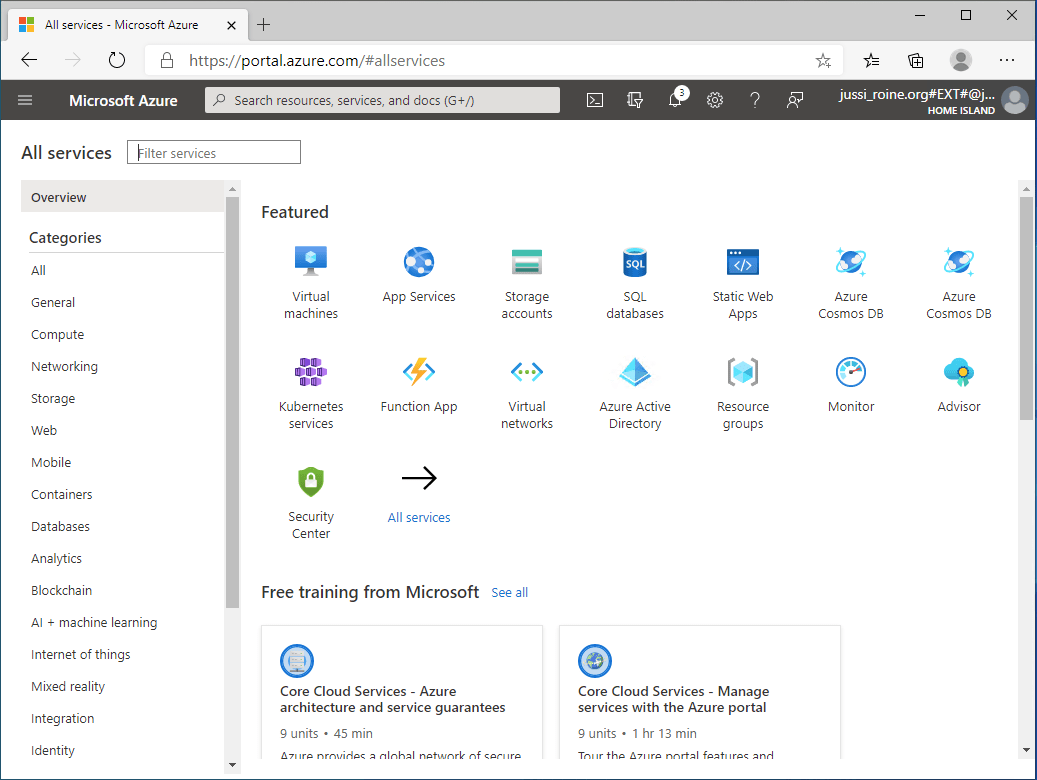1037x780 pixels.
Task: Open browser Collections icon
Action: (916, 61)
